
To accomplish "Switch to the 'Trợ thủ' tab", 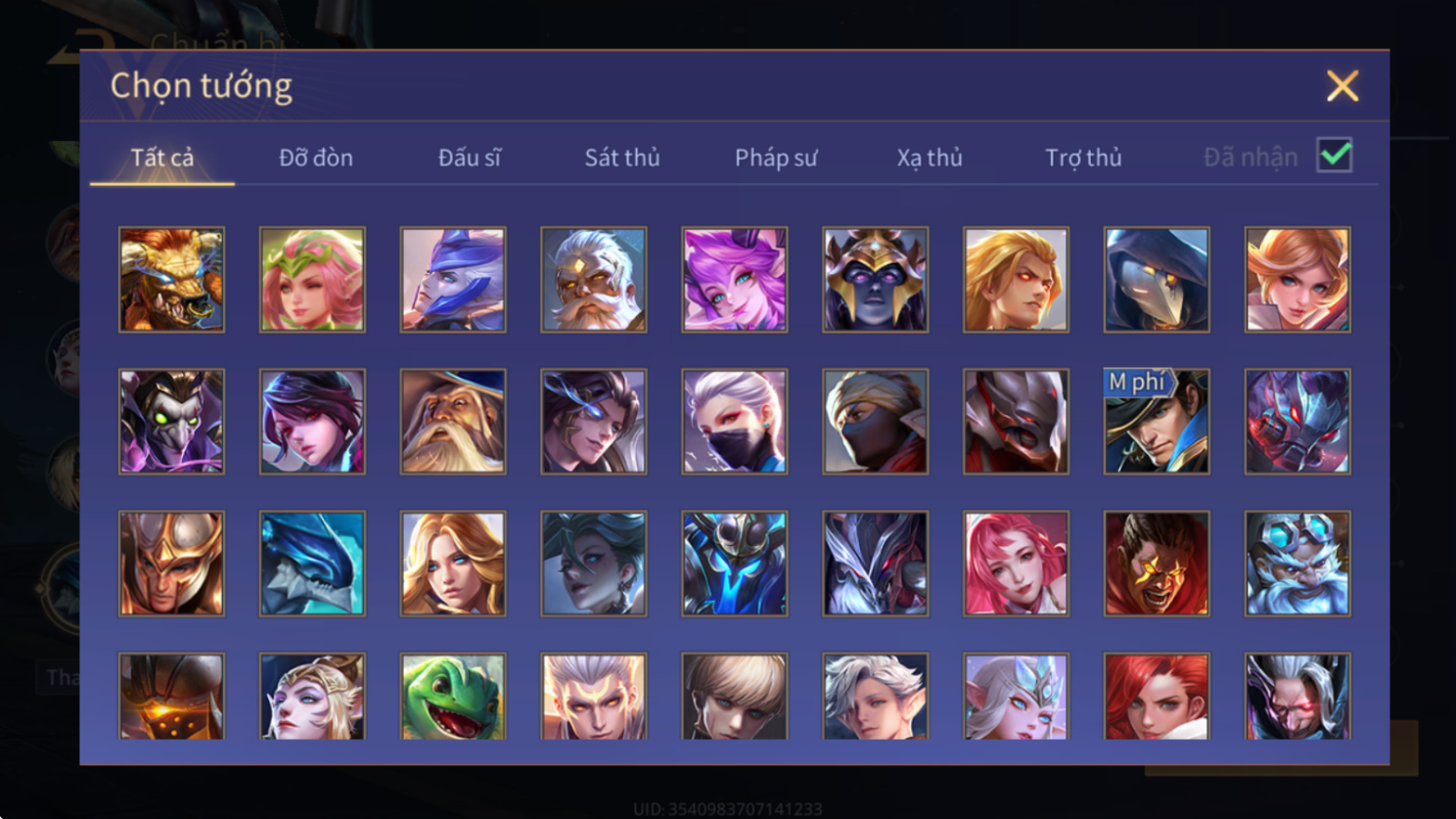I will point(1083,158).
